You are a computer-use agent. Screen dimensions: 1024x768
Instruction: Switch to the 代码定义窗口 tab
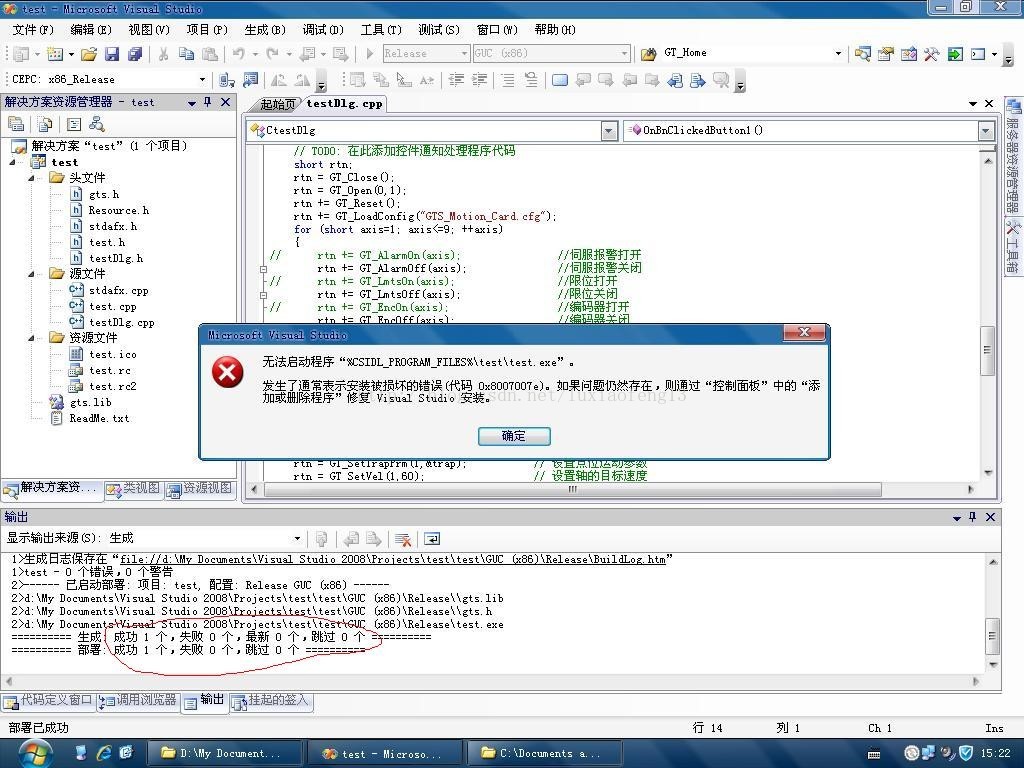click(48, 701)
